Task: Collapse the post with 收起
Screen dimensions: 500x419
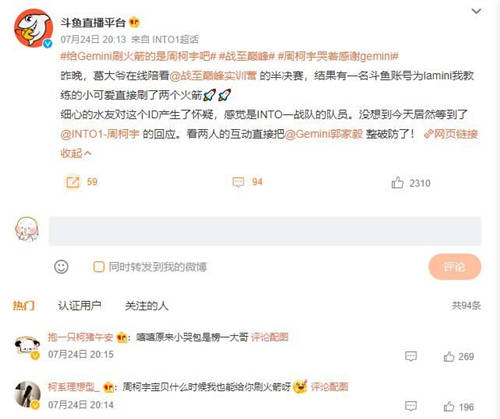Action: (76, 153)
